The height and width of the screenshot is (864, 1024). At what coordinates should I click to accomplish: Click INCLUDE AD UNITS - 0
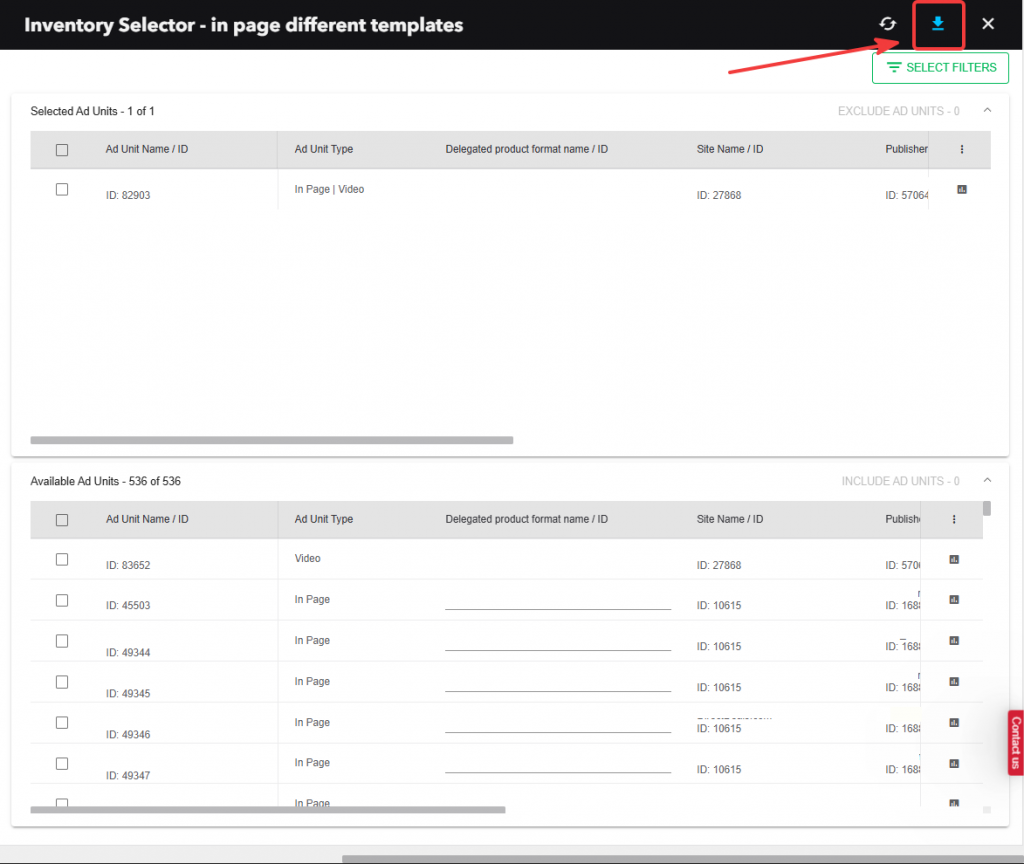point(901,481)
